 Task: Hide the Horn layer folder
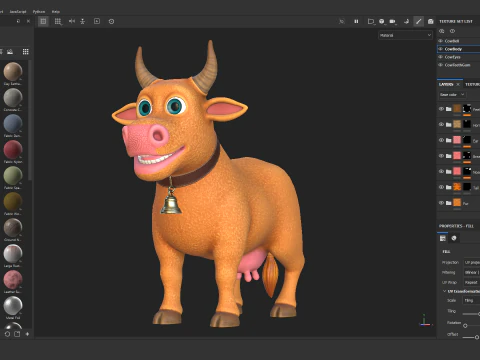tap(441, 124)
